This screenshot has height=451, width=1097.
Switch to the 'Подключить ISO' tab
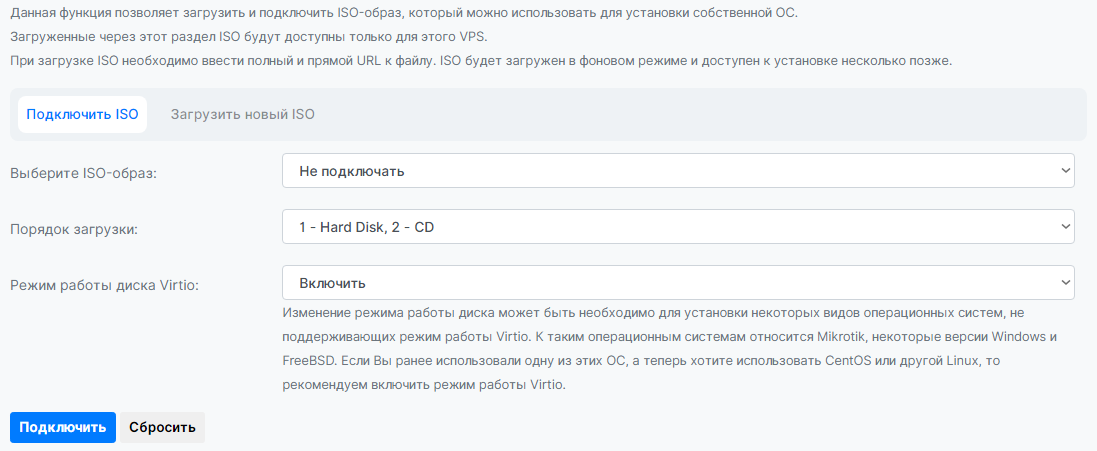point(82,114)
